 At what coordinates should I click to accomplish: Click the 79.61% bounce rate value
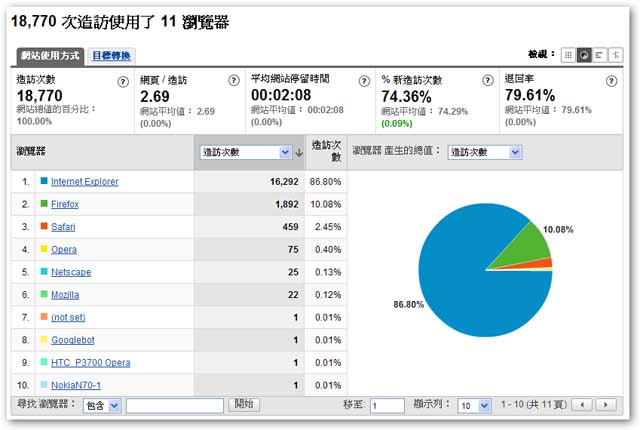click(530, 95)
